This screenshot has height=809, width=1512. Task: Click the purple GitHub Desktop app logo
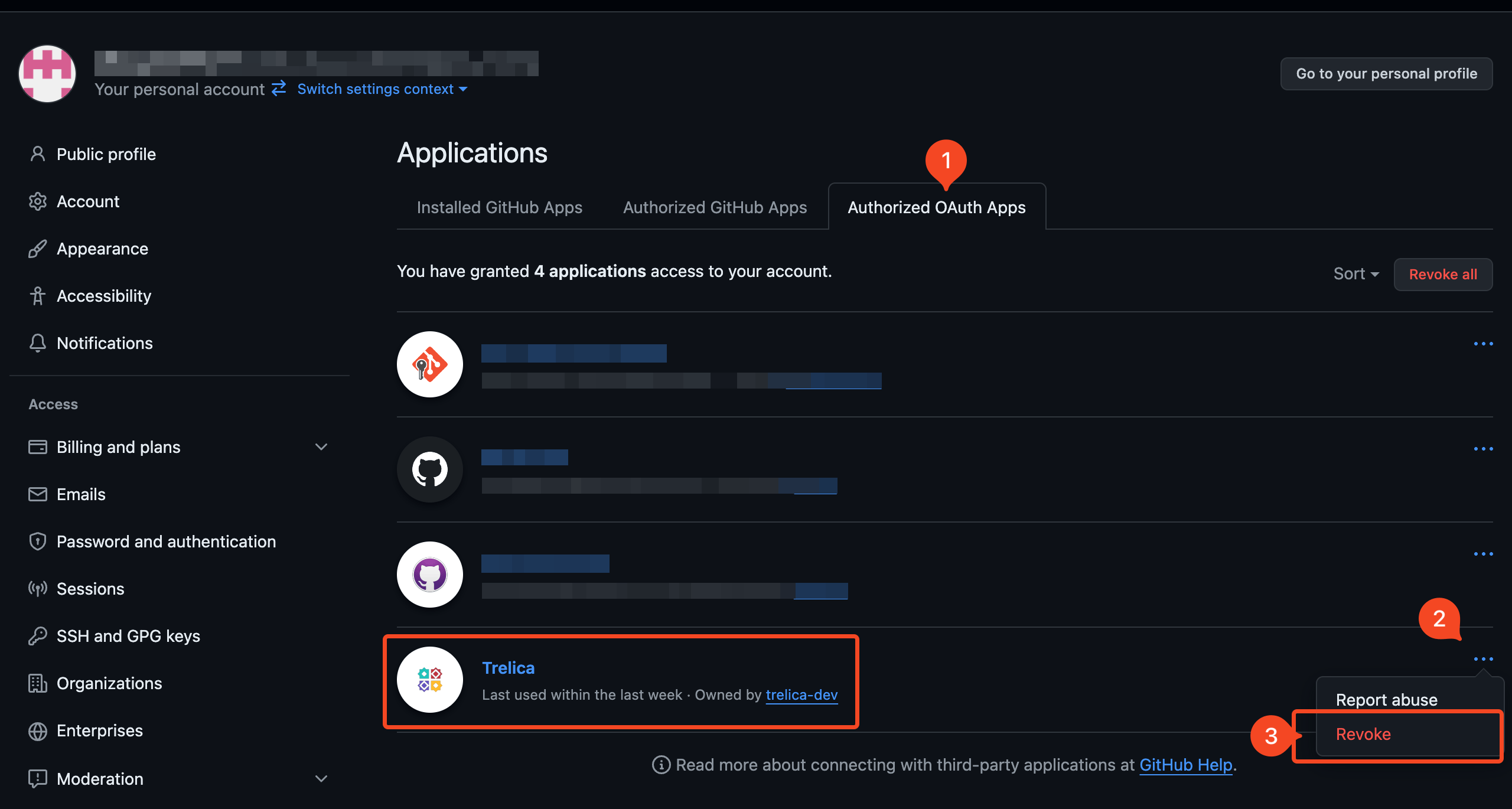tap(430, 575)
